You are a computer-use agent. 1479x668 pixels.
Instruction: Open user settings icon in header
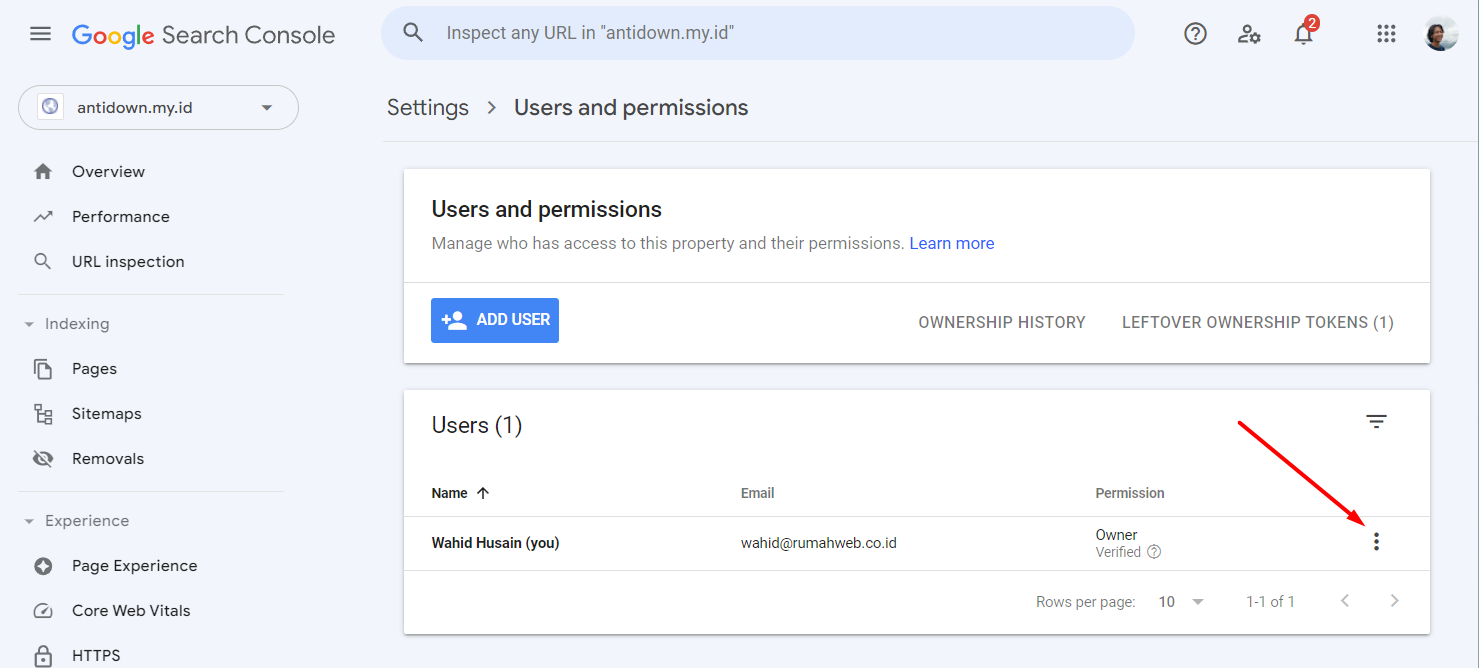pyautogui.click(x=1249, y=34)
